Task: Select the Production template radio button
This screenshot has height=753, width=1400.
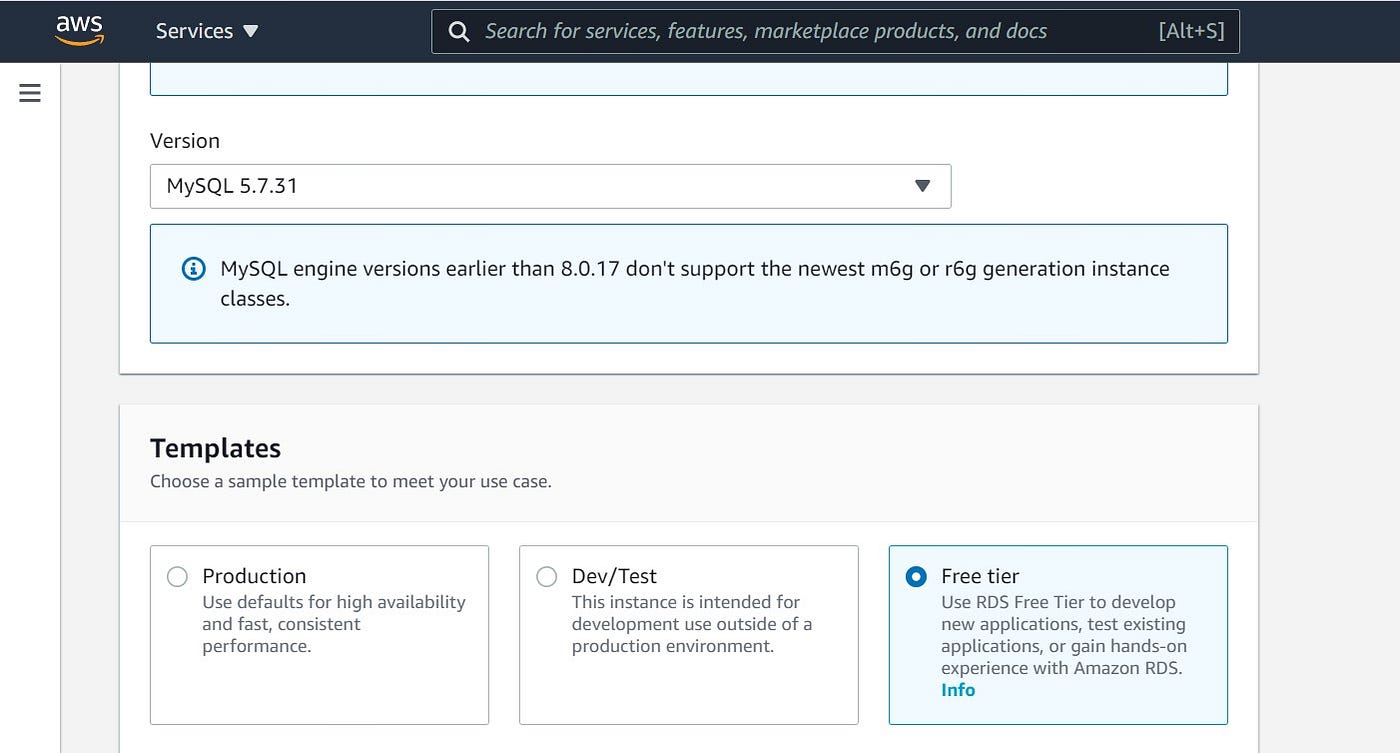Action: [x=177, y=576]
